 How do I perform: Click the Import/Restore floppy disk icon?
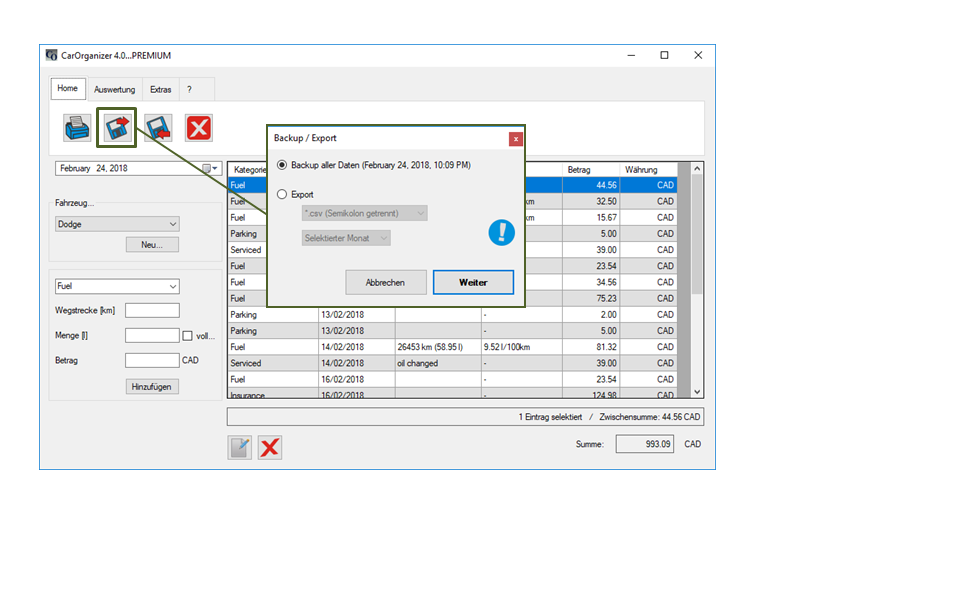tap(157, 127)
